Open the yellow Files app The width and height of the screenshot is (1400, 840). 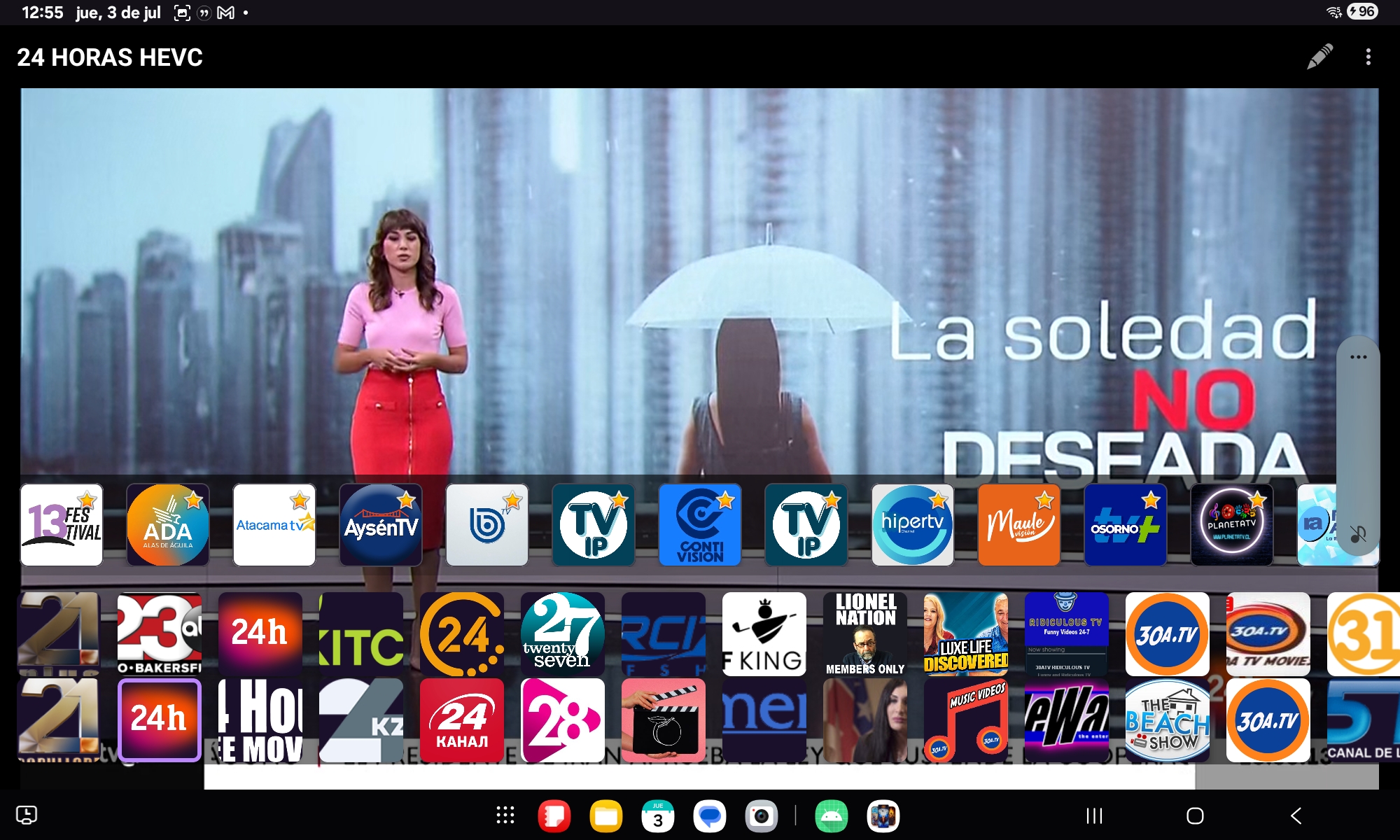point(606,816)
